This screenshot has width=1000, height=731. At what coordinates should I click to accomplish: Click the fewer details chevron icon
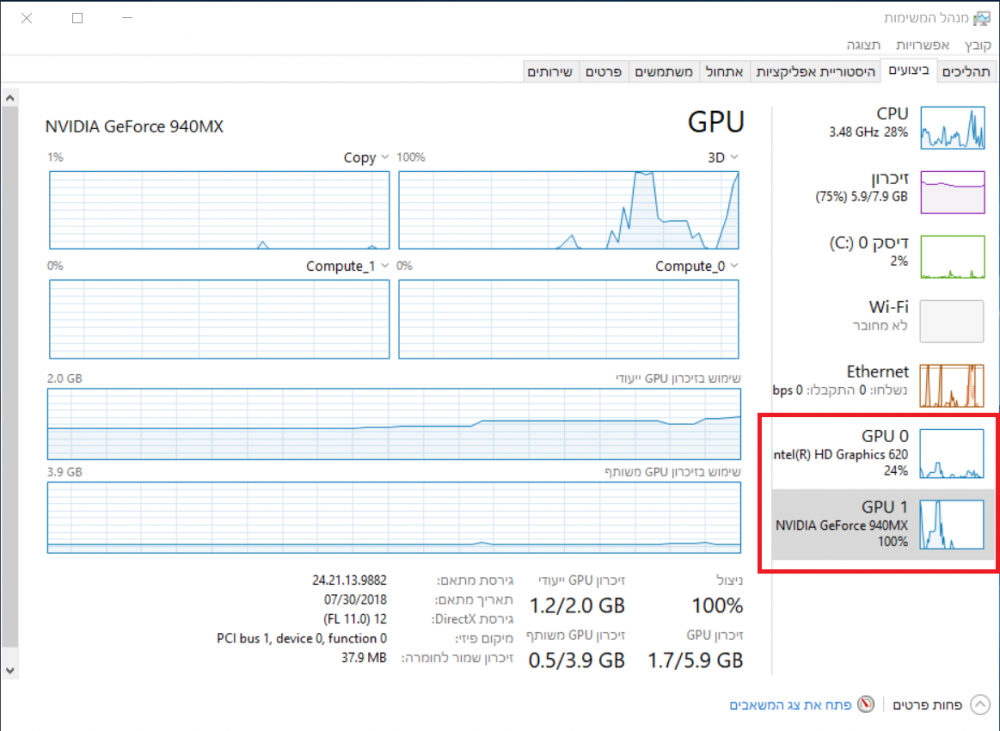point(980,705)
